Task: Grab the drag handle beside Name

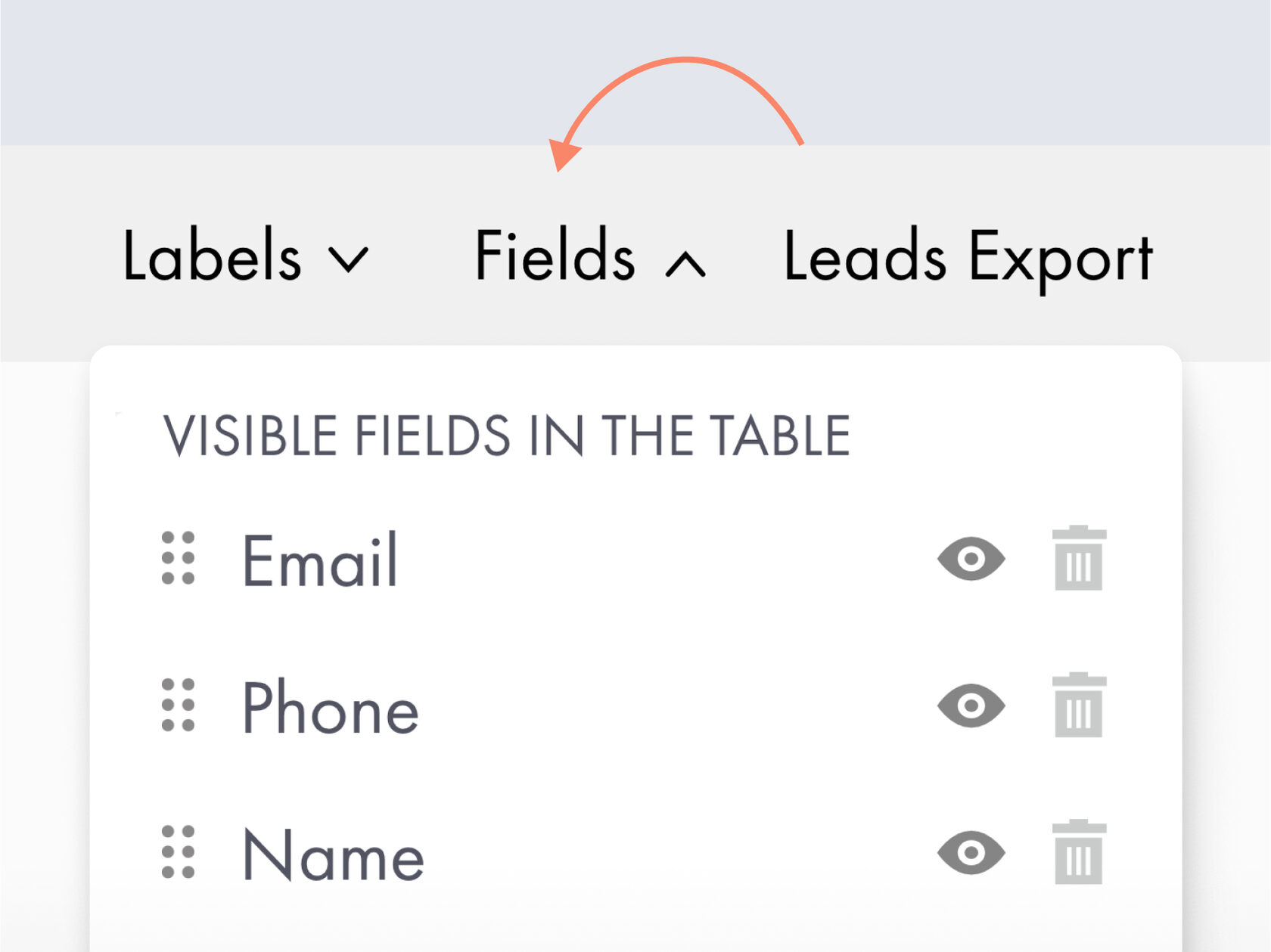Action: pos(179,852)
